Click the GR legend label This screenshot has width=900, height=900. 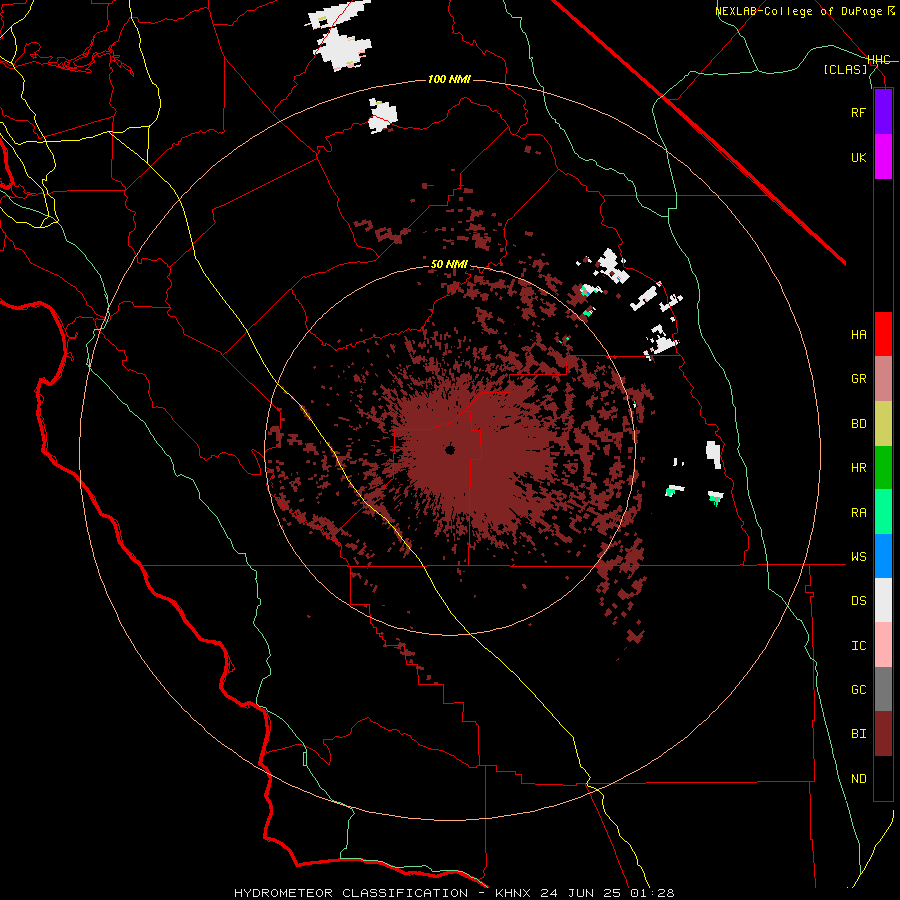(x=858, y=379)
